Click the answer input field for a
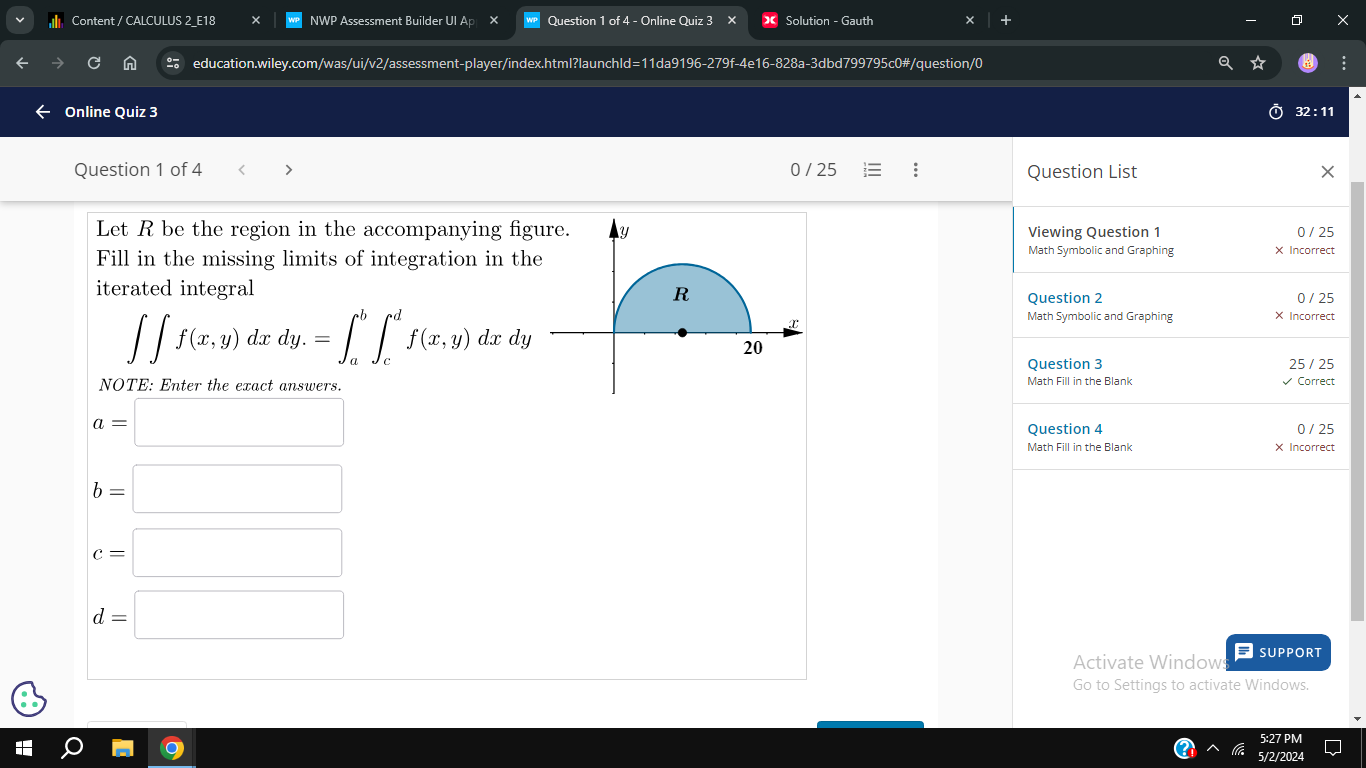The image size is (1366, 768). pyautogui.click(x=238, y=422)
